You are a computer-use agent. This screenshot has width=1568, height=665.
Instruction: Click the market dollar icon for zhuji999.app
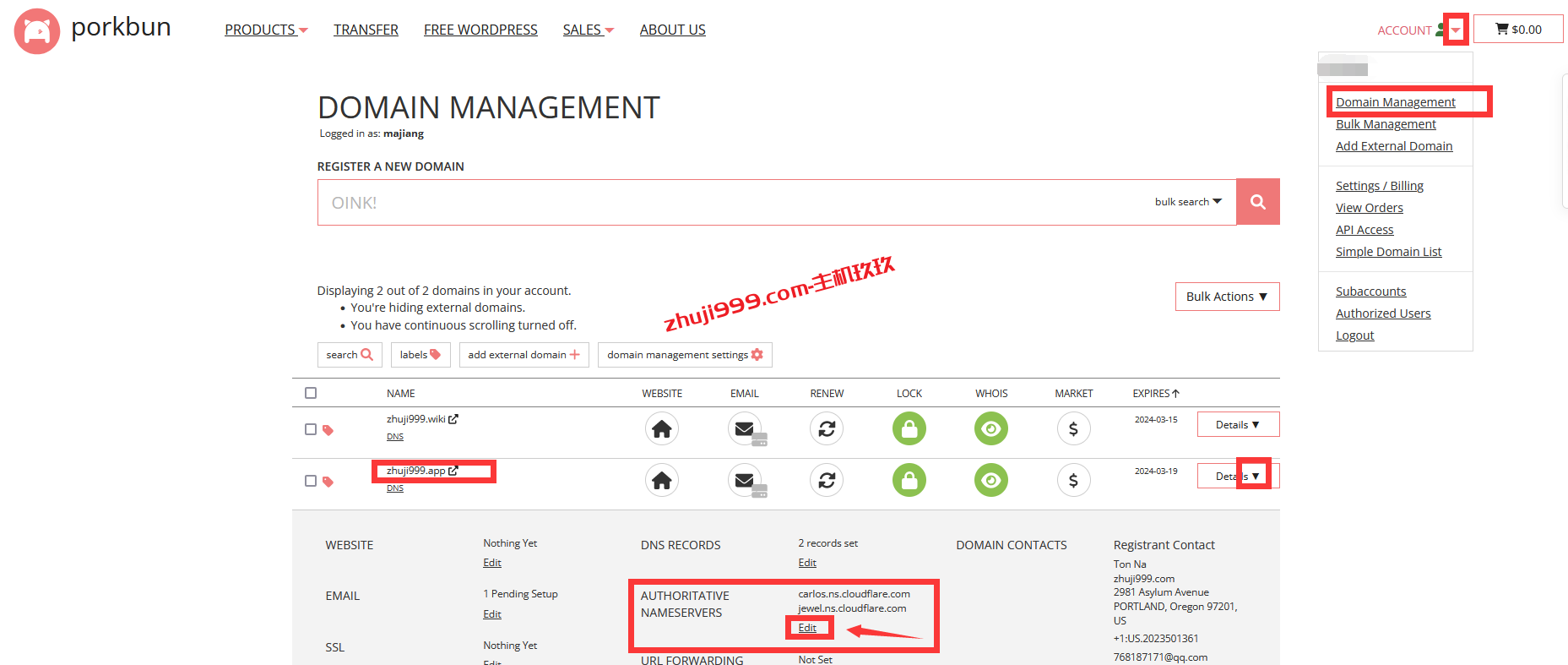tap(1073, 481)
